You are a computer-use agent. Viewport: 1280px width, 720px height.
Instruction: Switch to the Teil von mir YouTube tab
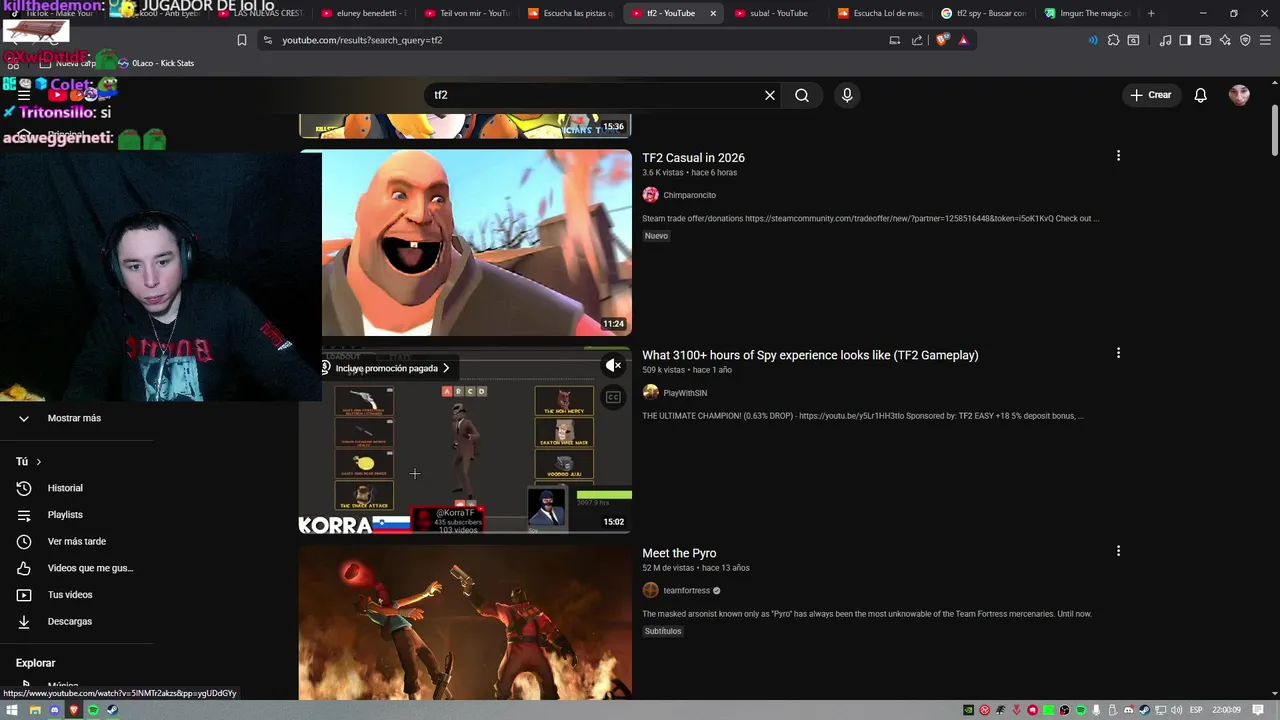click(x=468, y=13)
